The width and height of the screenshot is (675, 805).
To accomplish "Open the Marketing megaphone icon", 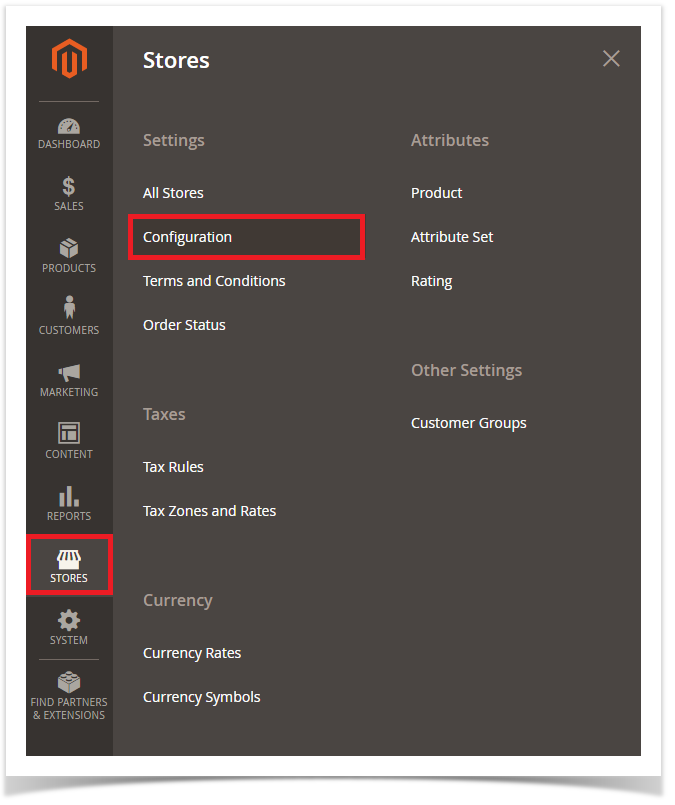I will pos(69,372).
